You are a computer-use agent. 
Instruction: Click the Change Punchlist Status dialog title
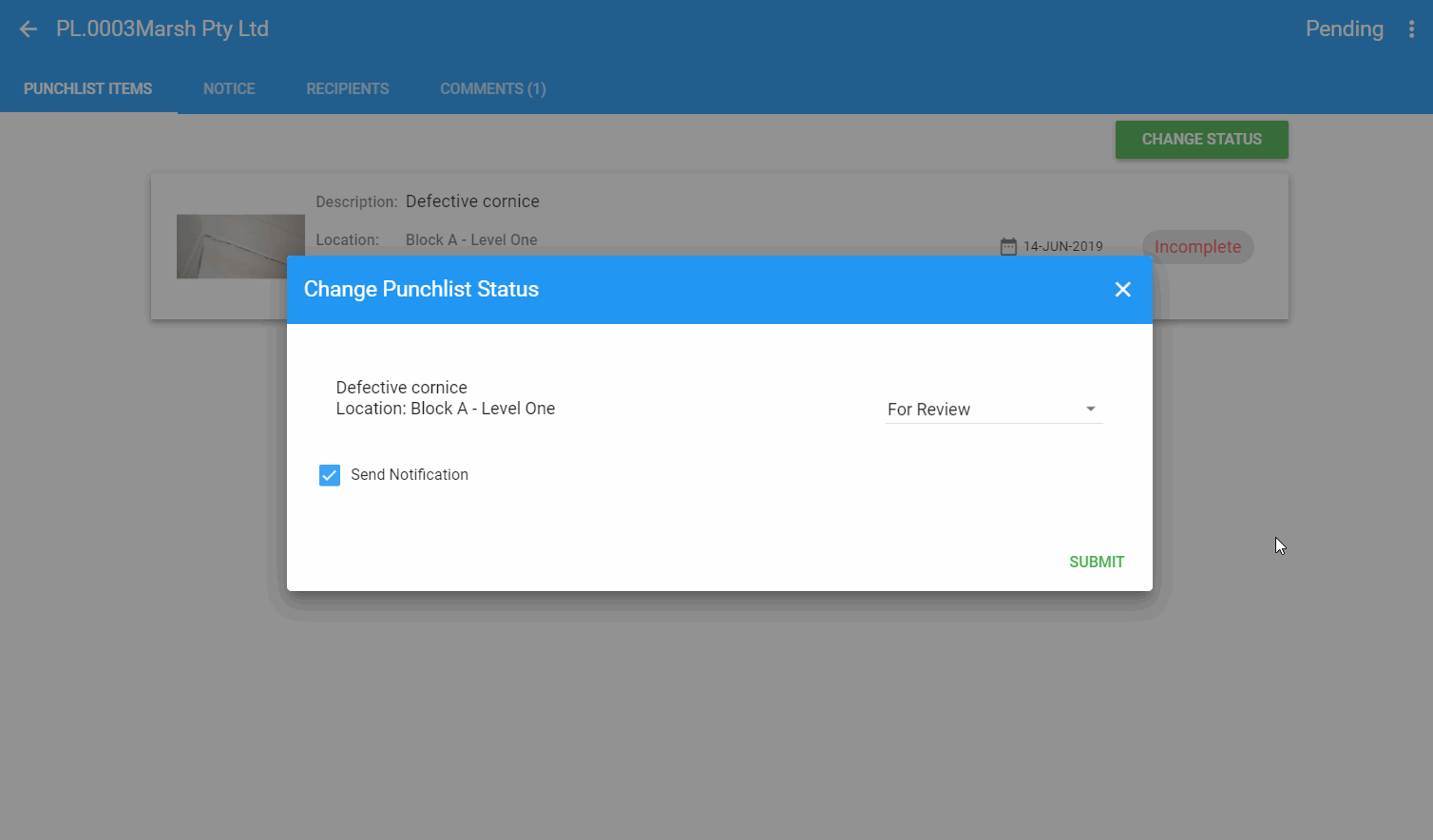pos(421,290)
